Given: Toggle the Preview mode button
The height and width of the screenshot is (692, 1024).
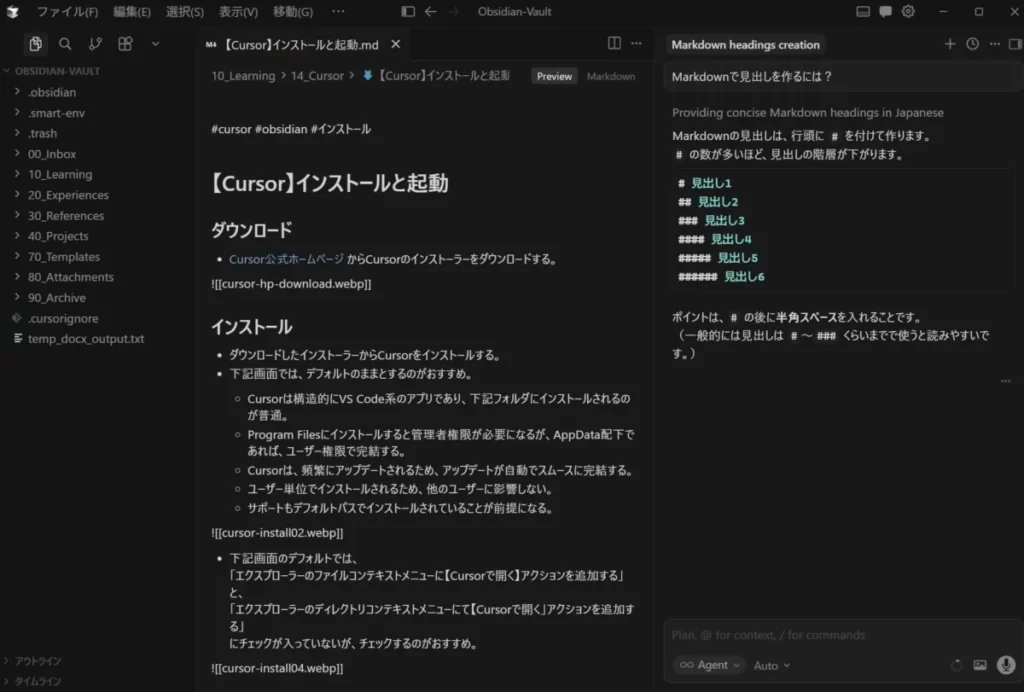Looking at the screenshot, I should (554, 75).
